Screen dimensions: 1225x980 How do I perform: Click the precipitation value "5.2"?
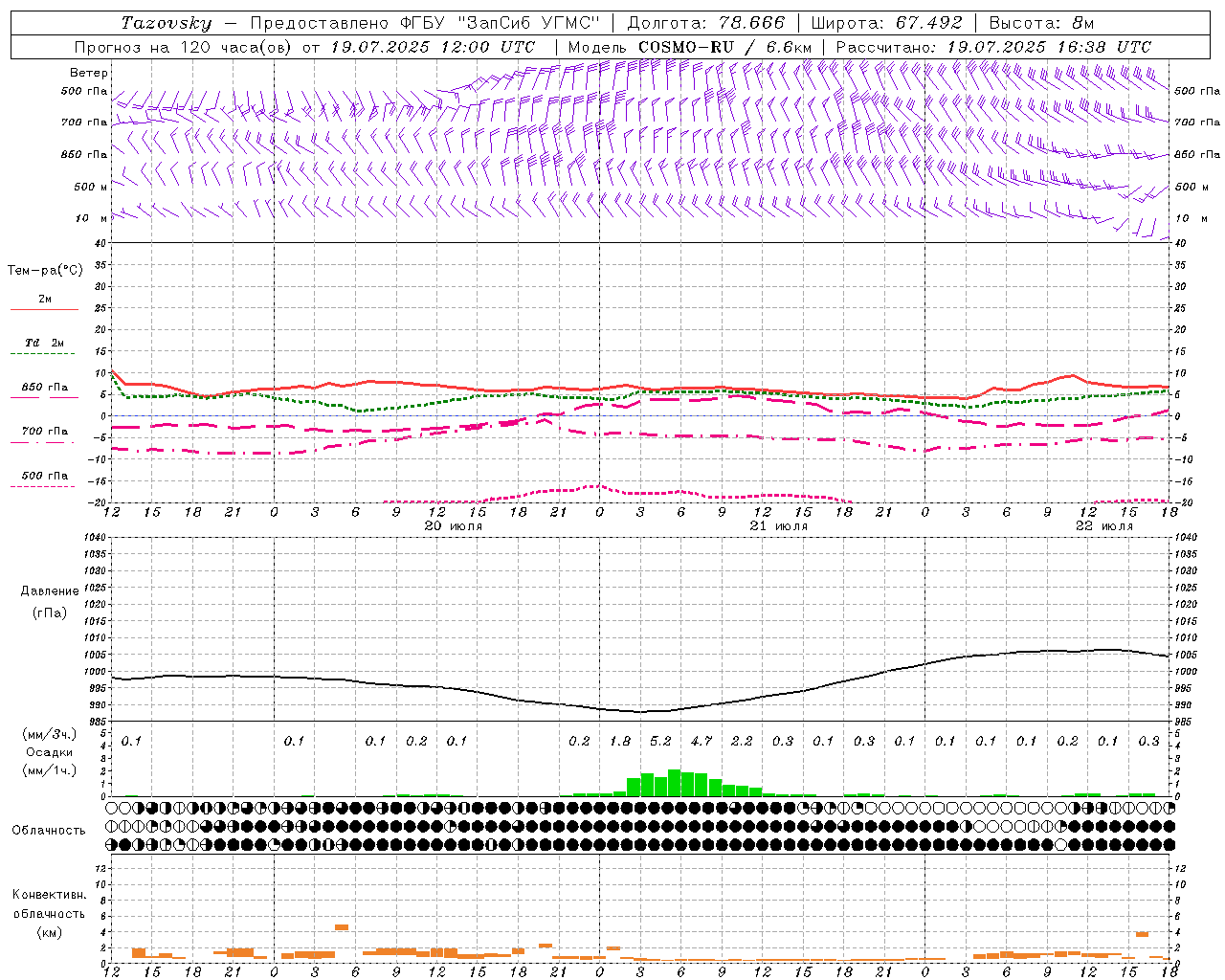[x=660, y=741]
